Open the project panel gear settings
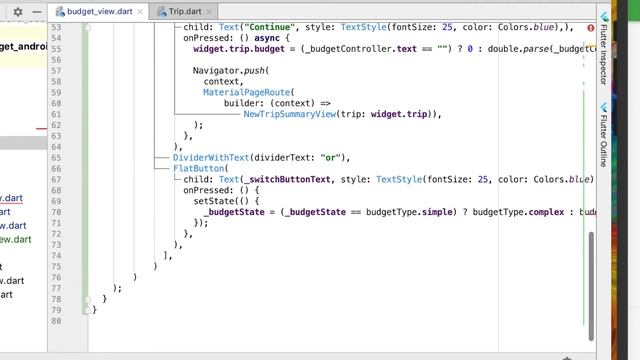Viewport: 640px width, 360px height. 18,12
